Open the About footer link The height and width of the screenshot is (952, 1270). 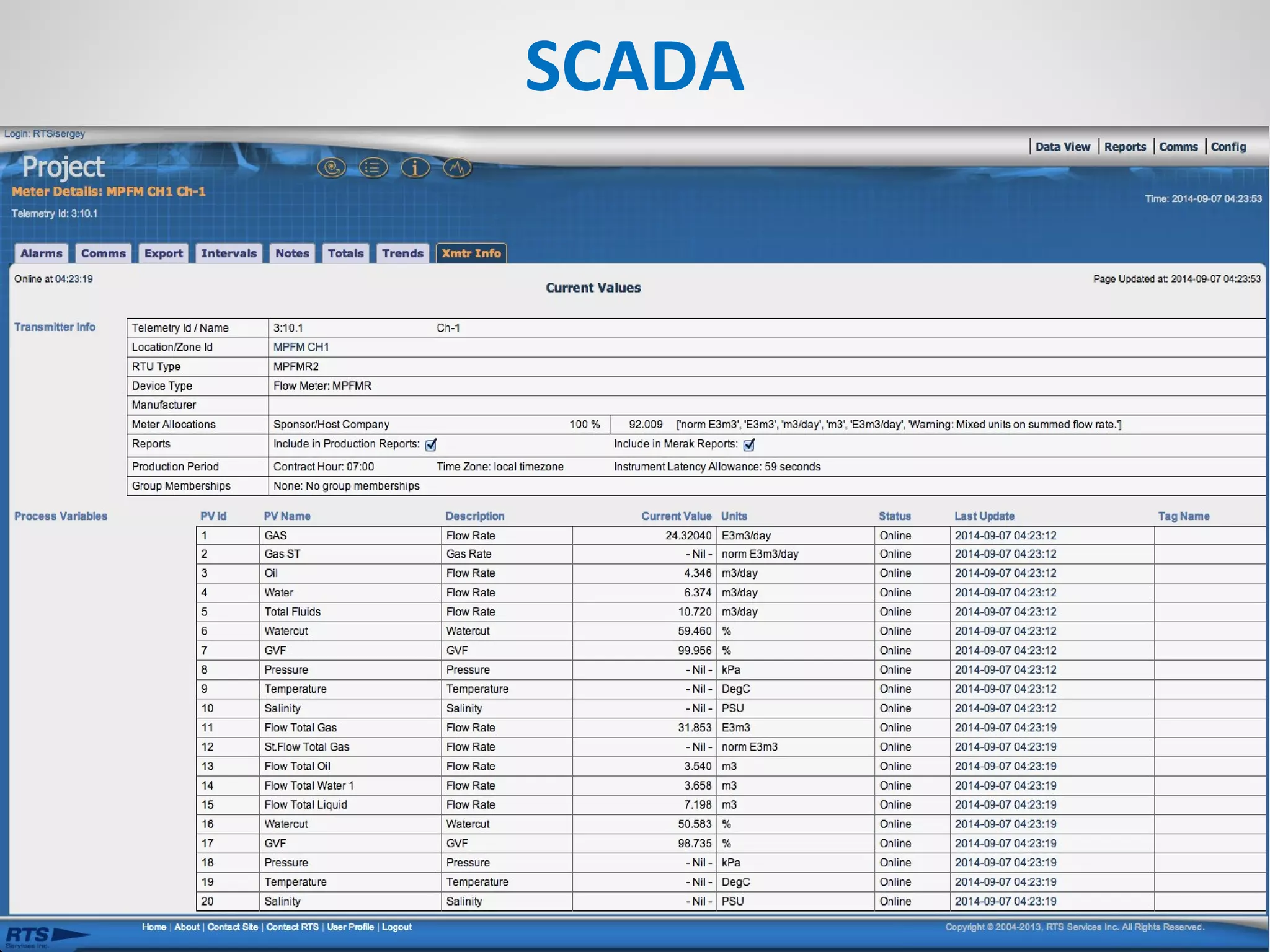point(187,927)
